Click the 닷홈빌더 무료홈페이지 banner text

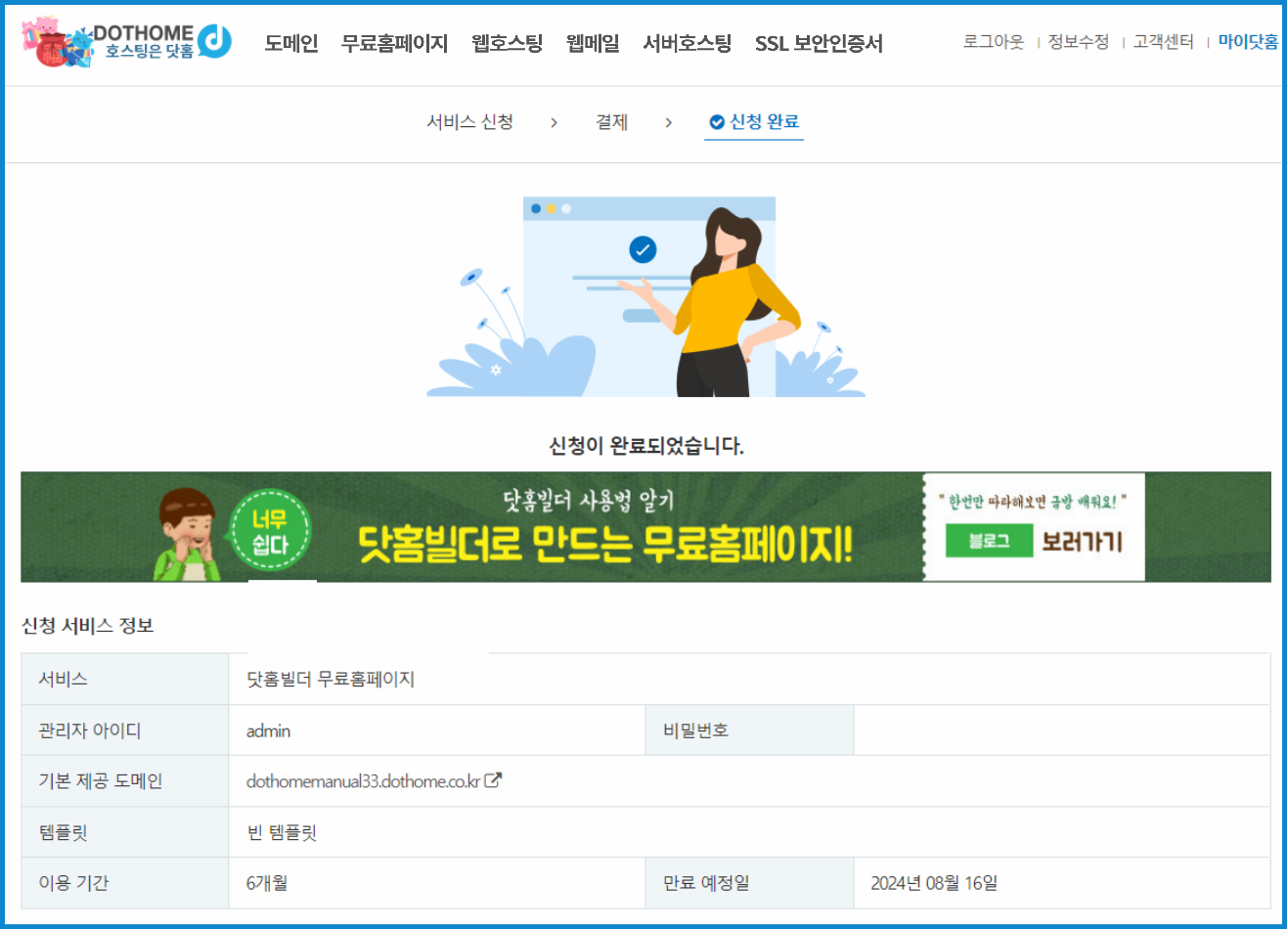point(604,543)
